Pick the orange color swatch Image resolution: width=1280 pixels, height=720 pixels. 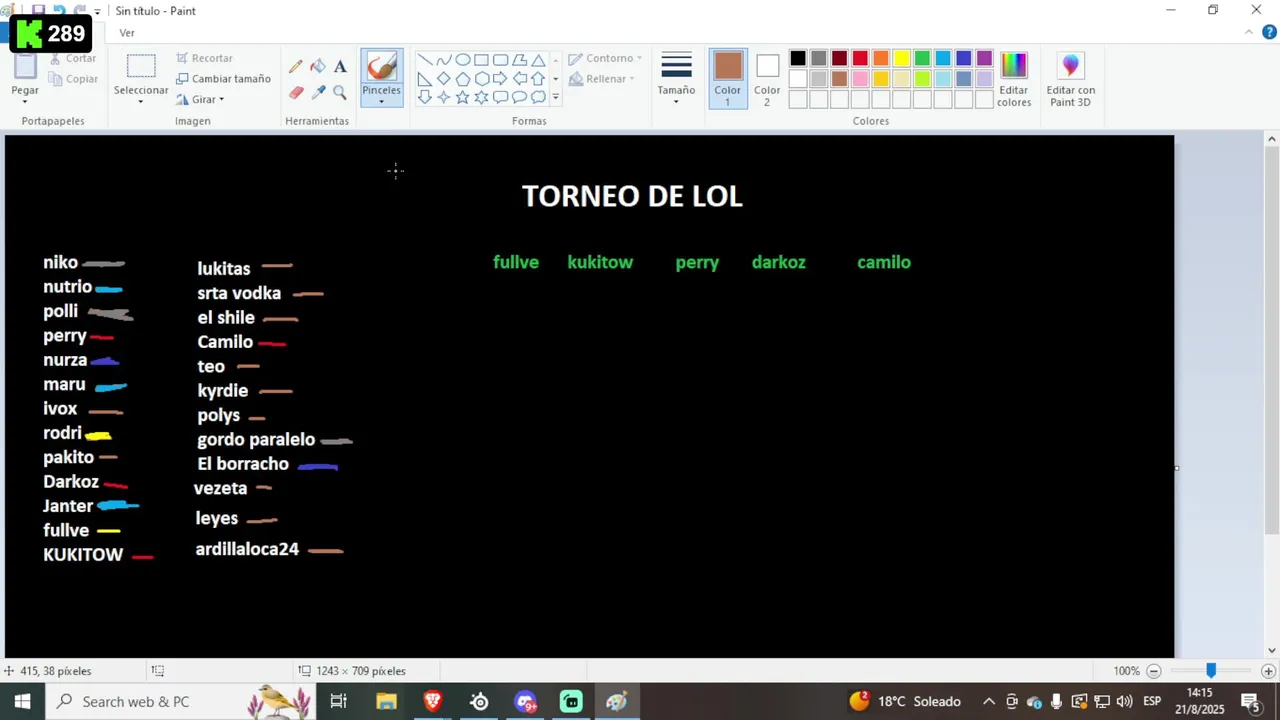881,58
